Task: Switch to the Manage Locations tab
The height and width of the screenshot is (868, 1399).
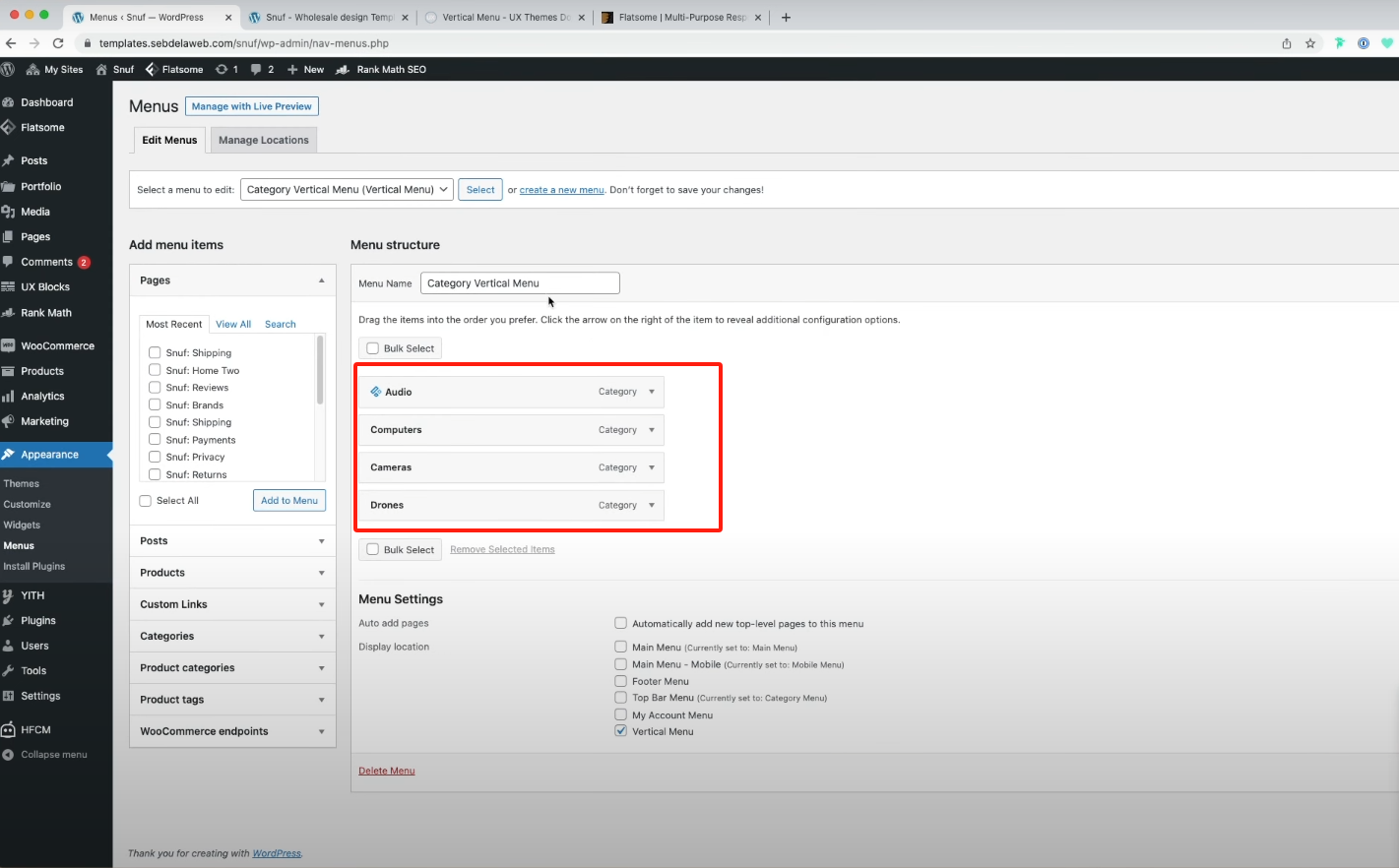Action: coord(263,141)
